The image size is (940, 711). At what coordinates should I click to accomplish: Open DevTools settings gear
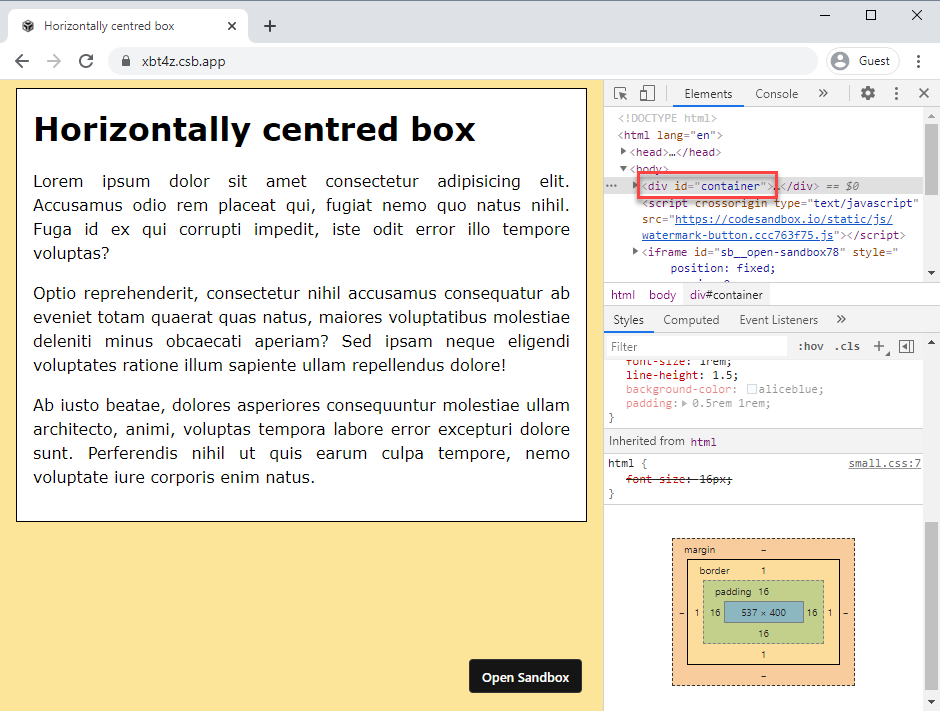tap(868, 93)
